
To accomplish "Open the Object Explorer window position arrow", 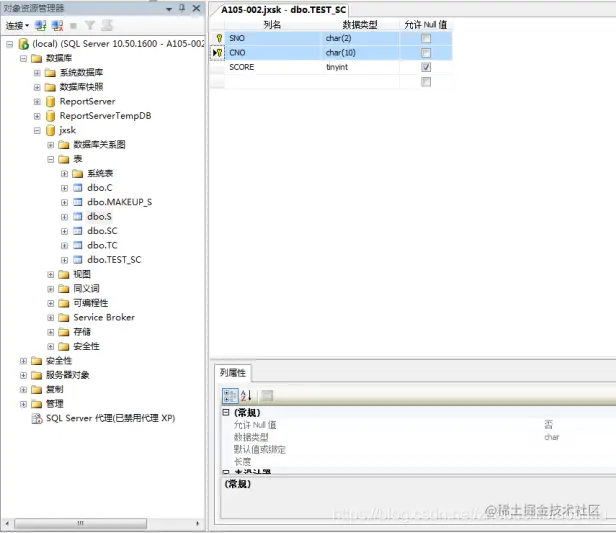I will tap(169, 9).
